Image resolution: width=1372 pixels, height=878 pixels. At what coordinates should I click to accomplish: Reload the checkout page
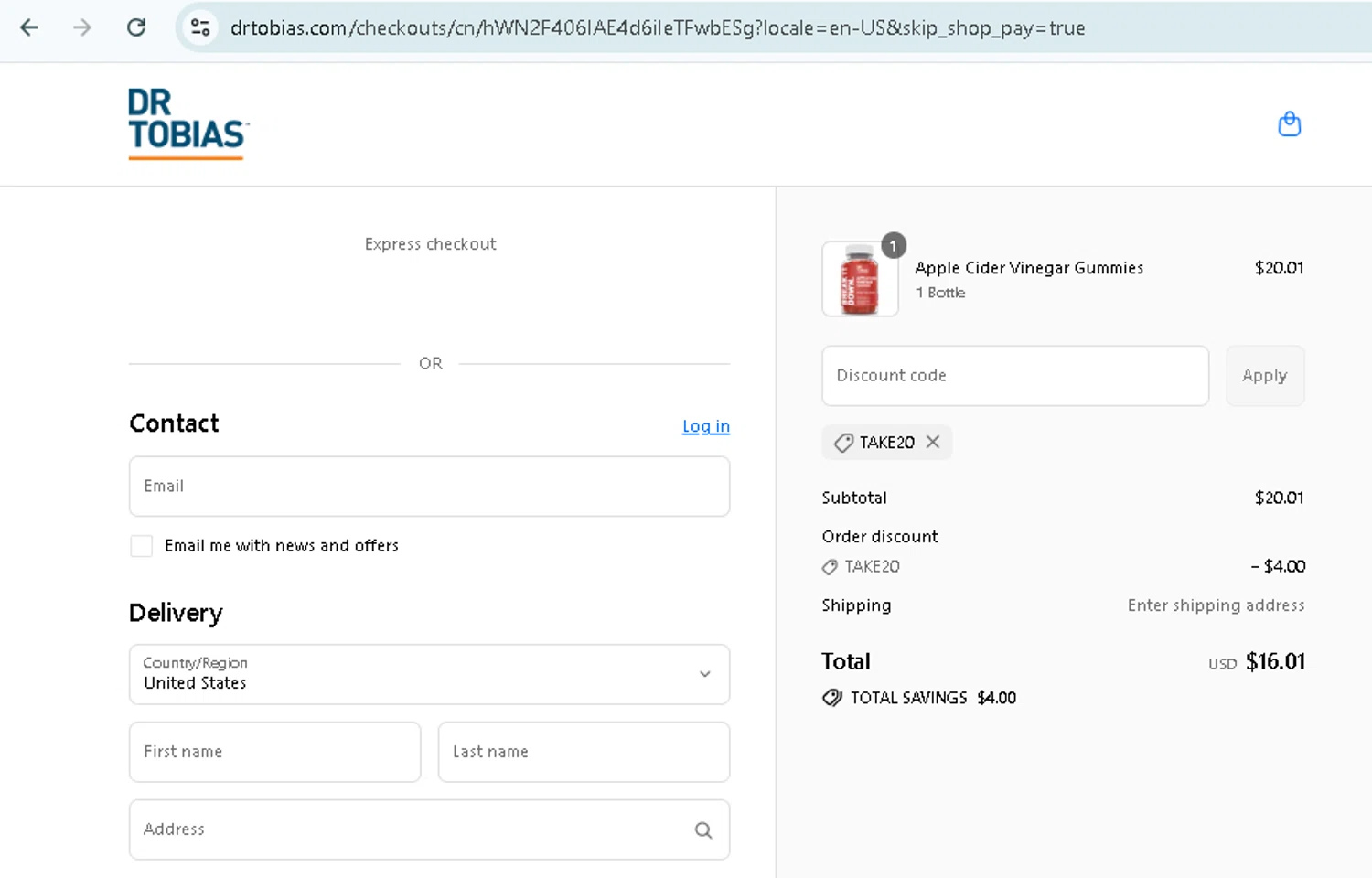pos(136,27)
